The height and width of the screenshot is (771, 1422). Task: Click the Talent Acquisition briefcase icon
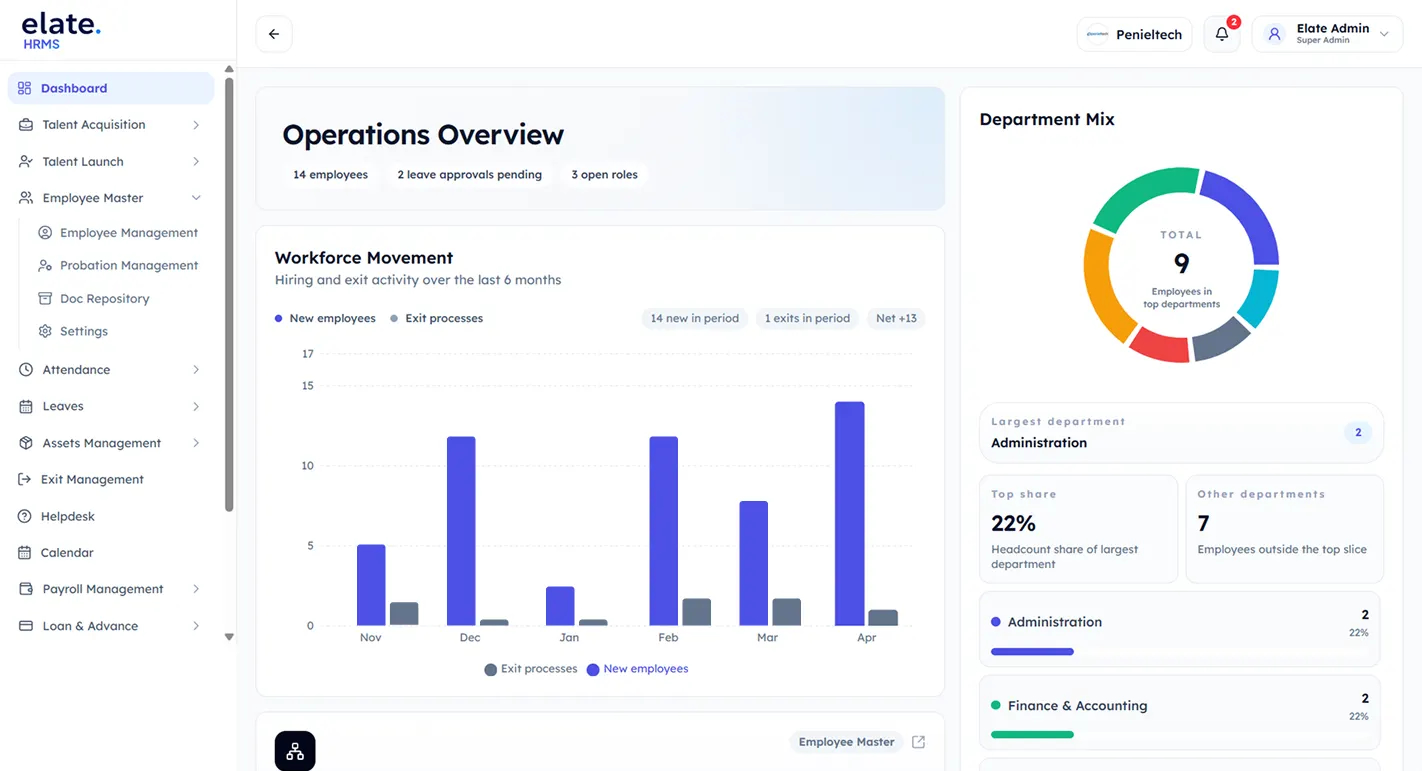click(x=26, y=125)
